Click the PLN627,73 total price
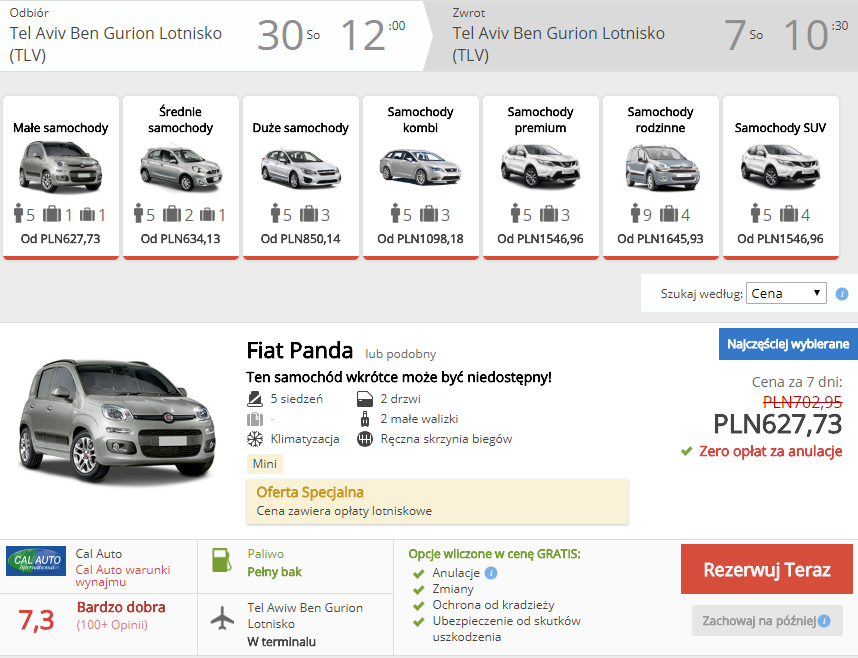This screenshot has height=658, width=858. tap(778, 424)
